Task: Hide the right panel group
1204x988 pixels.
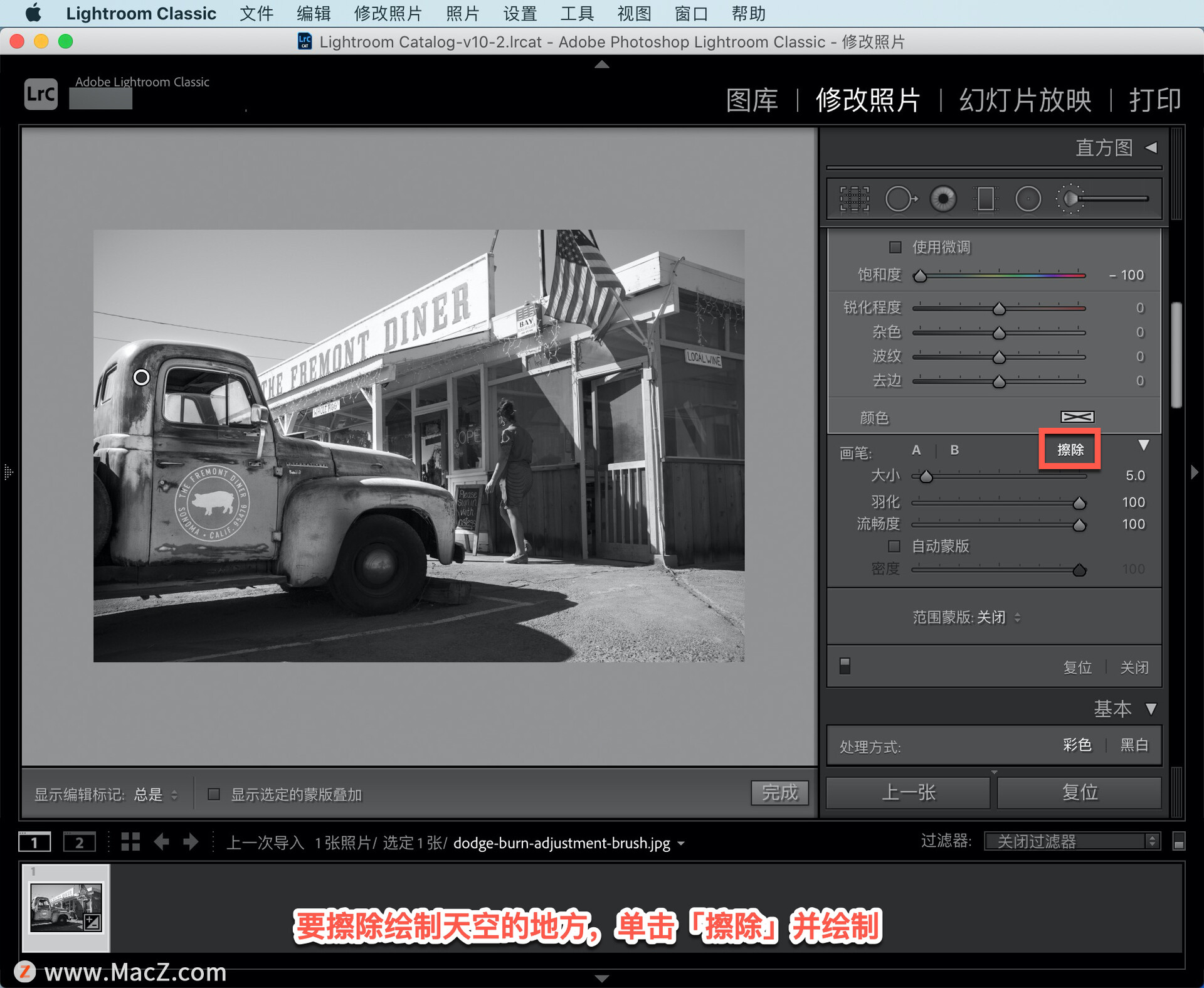Action: click(1195, 472)
